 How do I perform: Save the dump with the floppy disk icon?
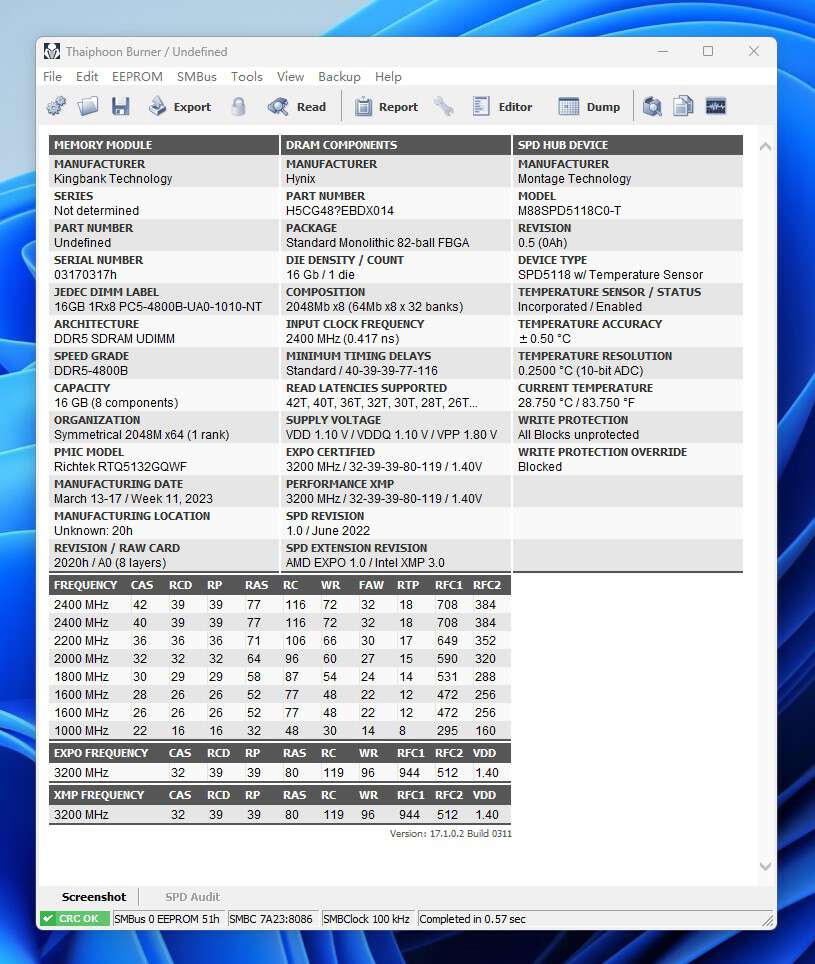click(x=121, y=107)
